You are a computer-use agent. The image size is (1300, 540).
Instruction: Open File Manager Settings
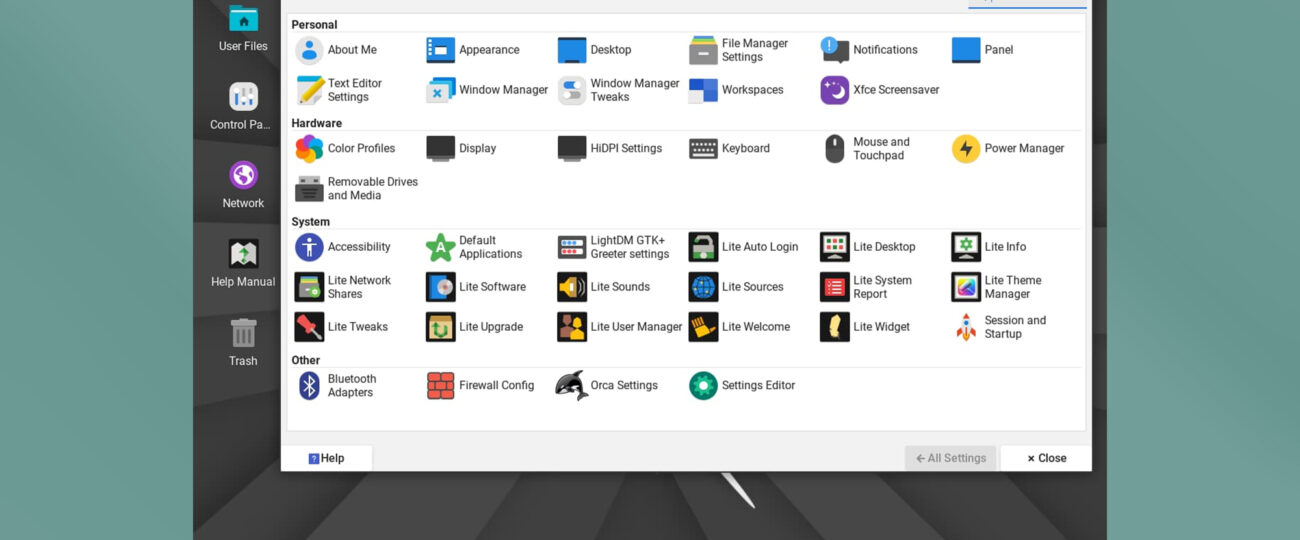(739, 50)
